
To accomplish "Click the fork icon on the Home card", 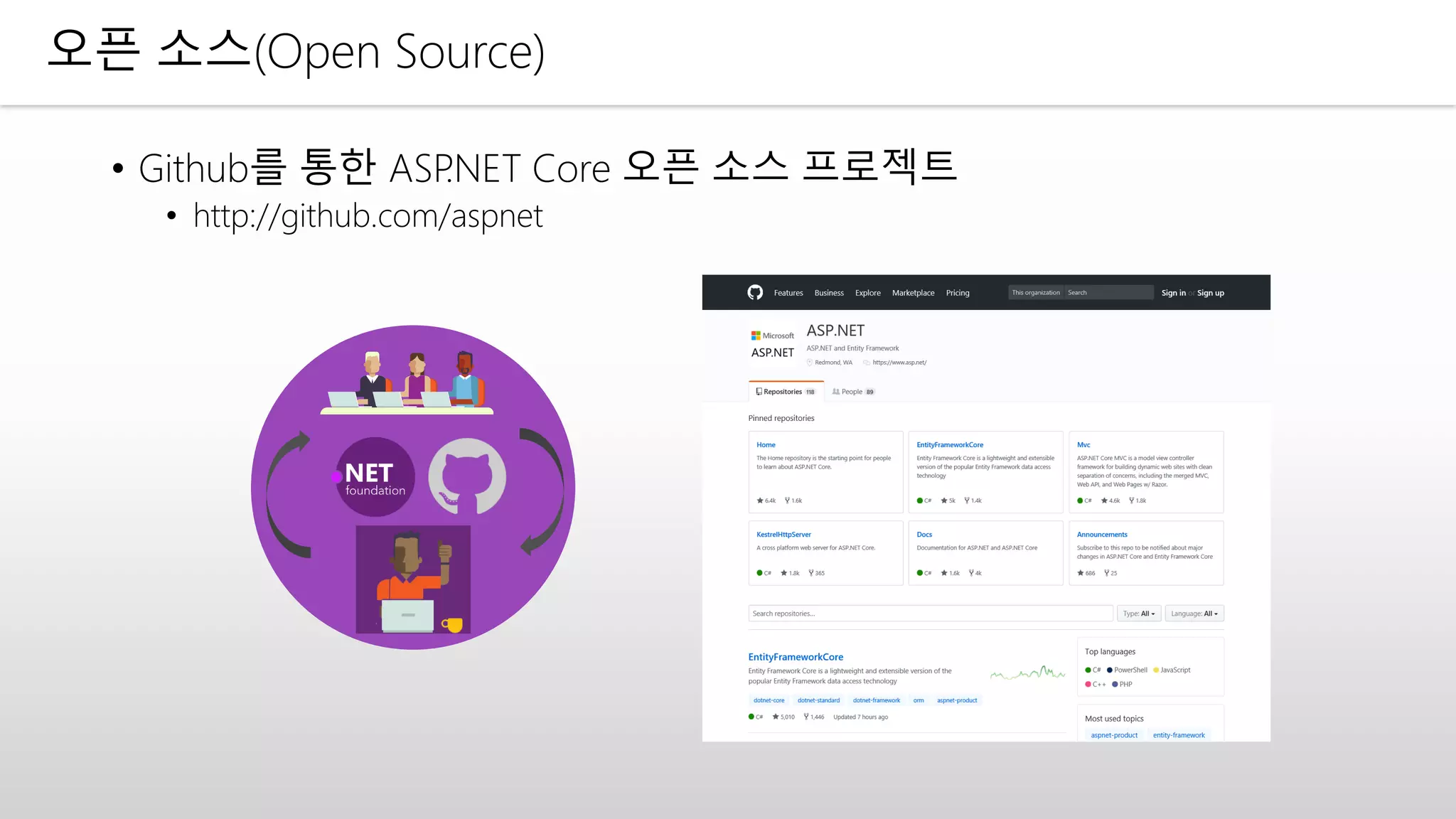I will [x=787, y=500].
